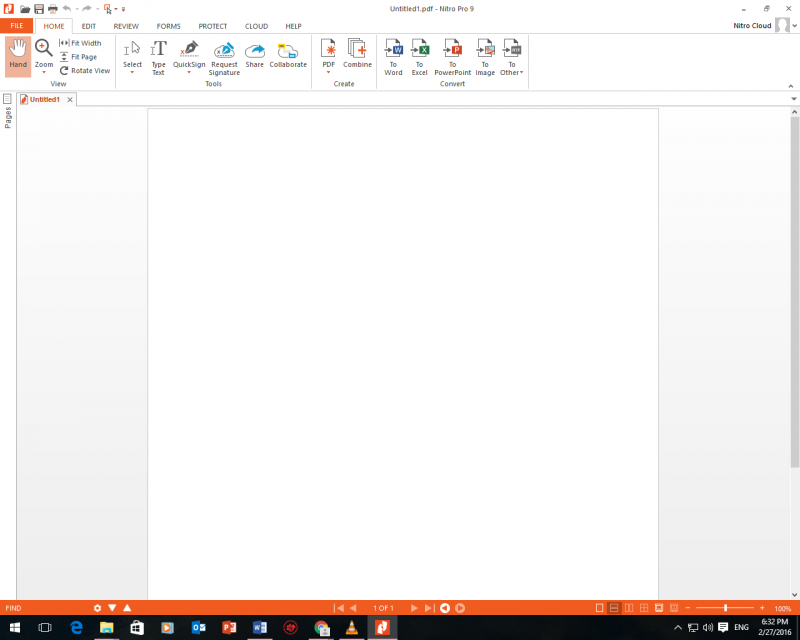Click the HOME ribbon tab
The image size is (800, 640).
[x=54, y=26]
